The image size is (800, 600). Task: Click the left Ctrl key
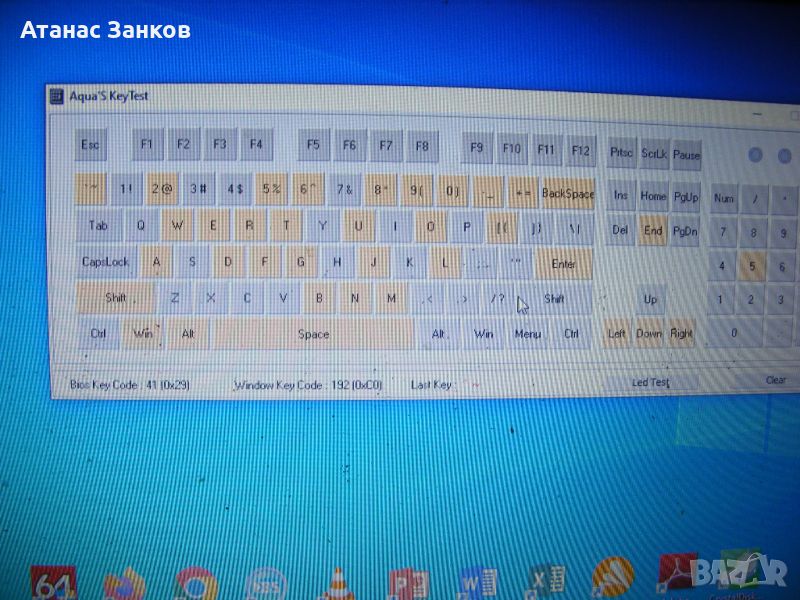coord(97,334)
